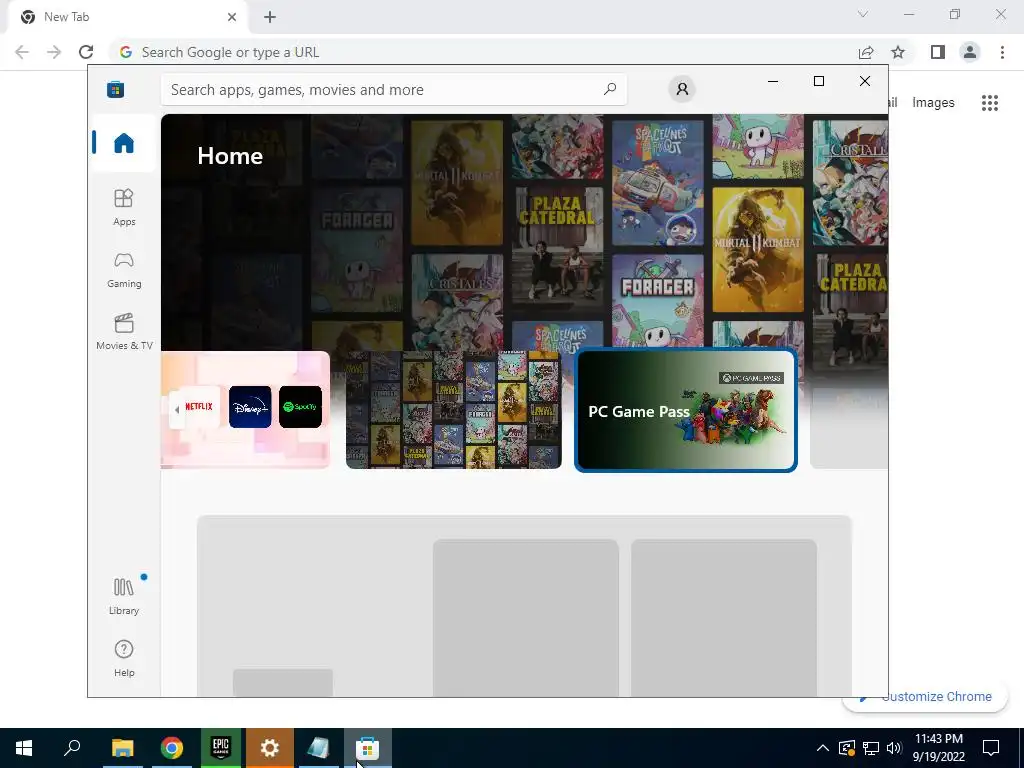Open the Images link on Google page
The width and height of the screenshot is (1024, 768).
pos(933,103)
